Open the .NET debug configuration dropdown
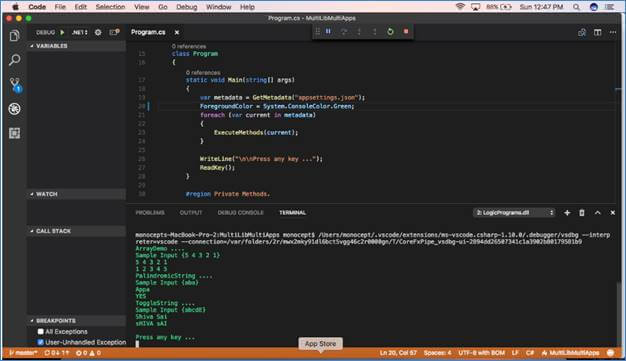 [x=79, y=32]
